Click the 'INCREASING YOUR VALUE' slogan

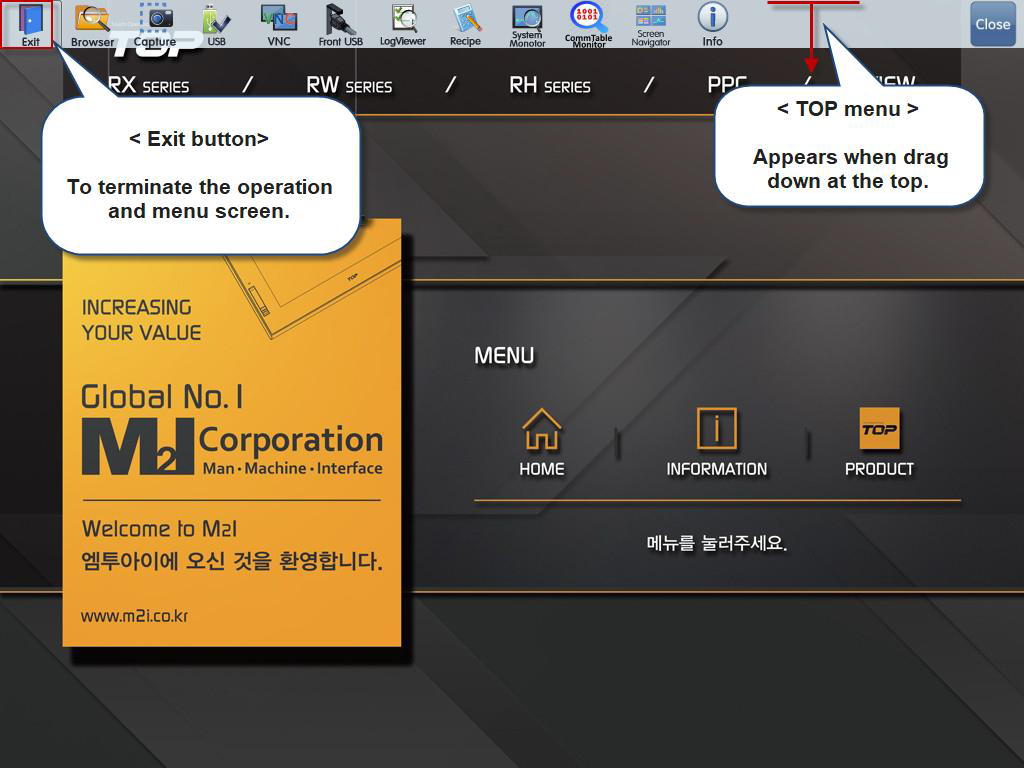click(142, 320)
